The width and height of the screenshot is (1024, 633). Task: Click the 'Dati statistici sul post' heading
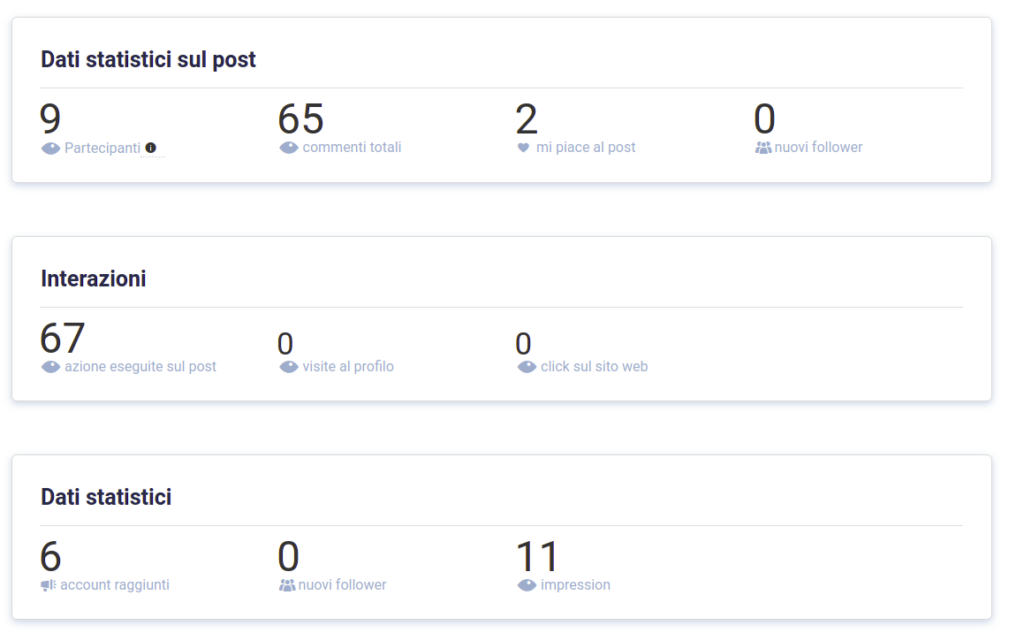(x=148, y=59)
